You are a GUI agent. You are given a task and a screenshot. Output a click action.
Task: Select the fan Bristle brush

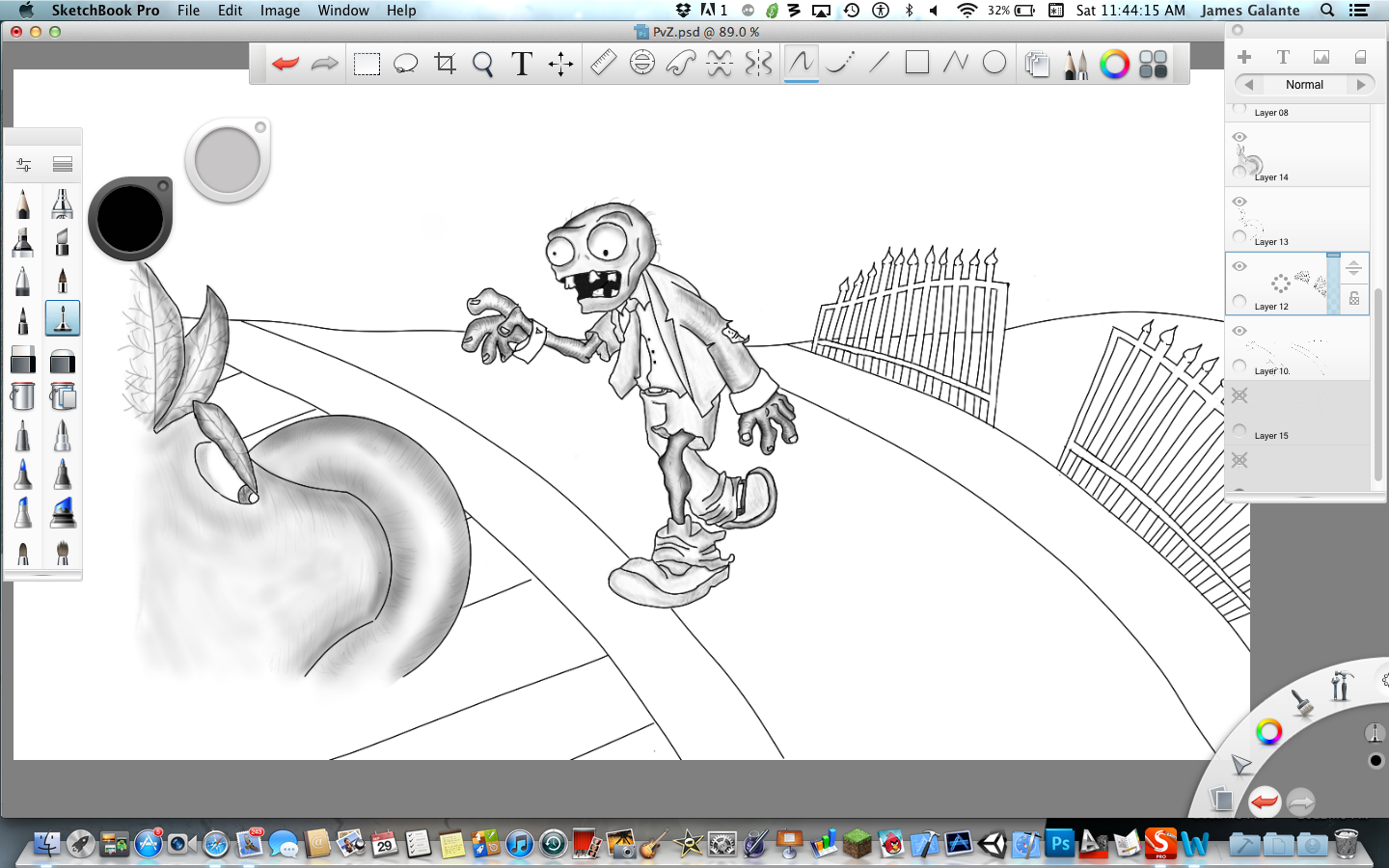click(63, 551)
